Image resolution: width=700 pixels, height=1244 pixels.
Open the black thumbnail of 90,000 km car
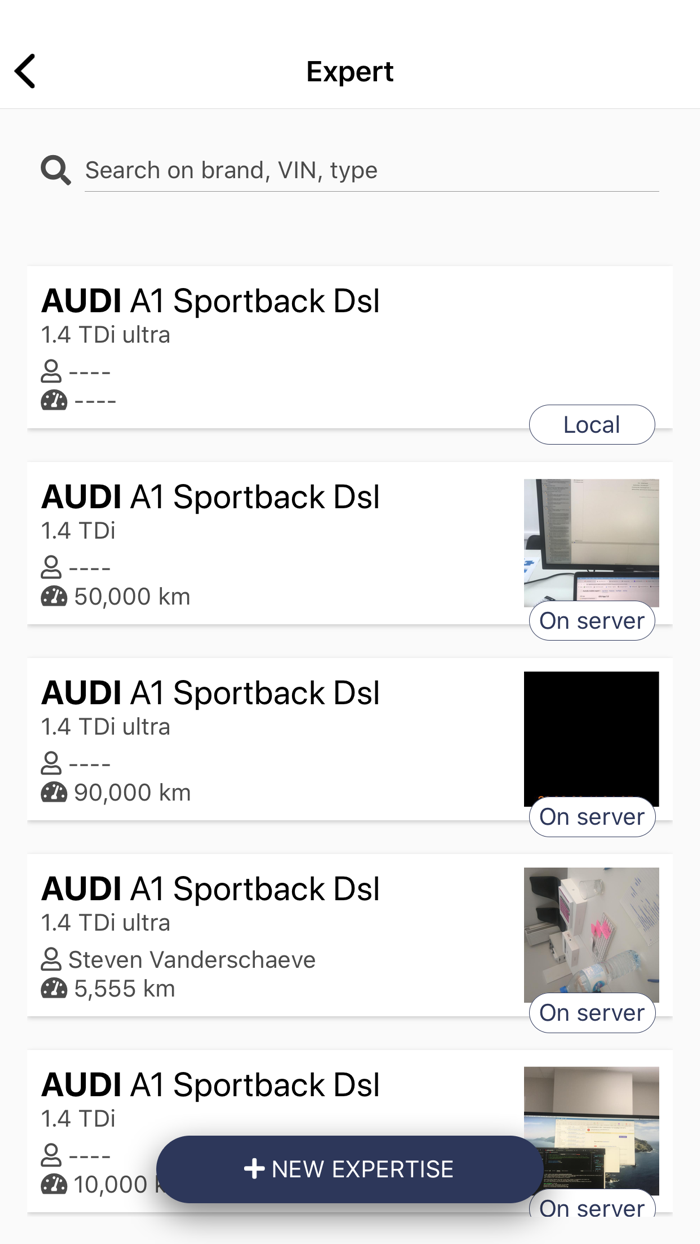591,737
